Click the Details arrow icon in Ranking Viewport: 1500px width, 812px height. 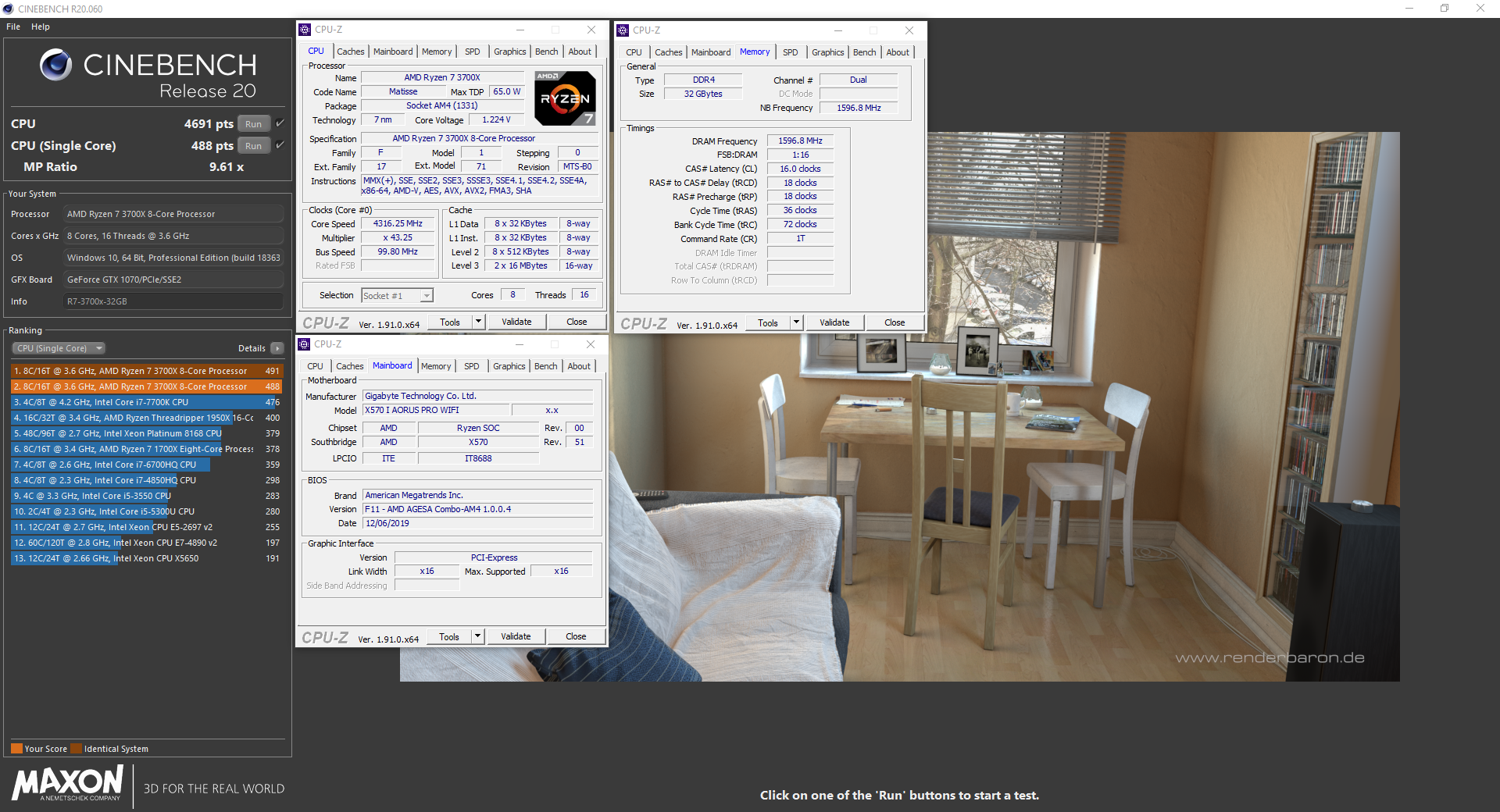[x=277, y=348]
